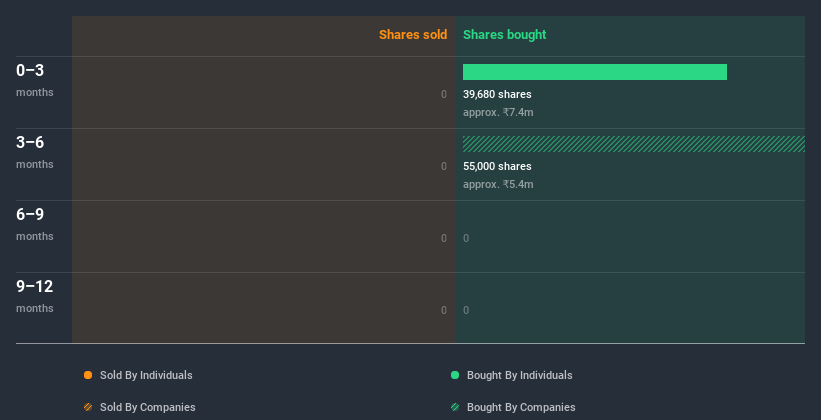Click the Shares bought column header
Screen dimensions: 821x420
[x=504, y=35]
